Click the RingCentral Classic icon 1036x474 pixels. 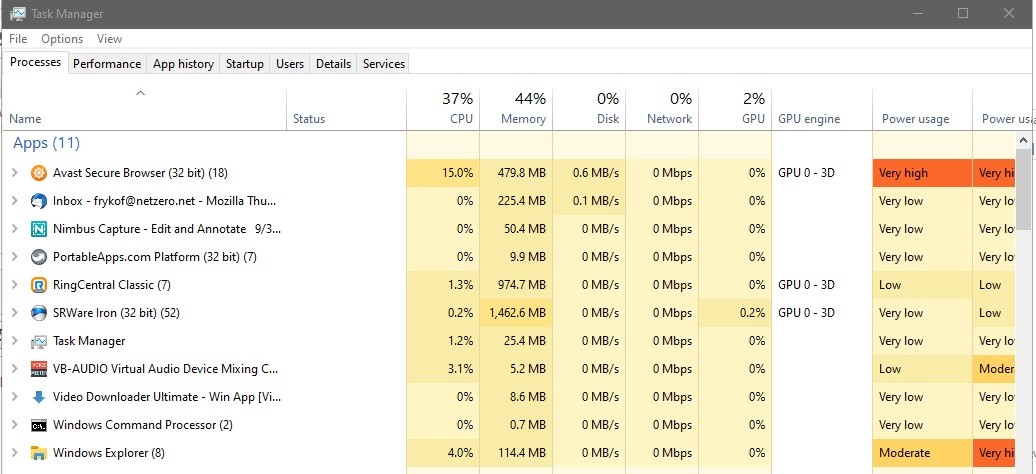pos(39,285)
